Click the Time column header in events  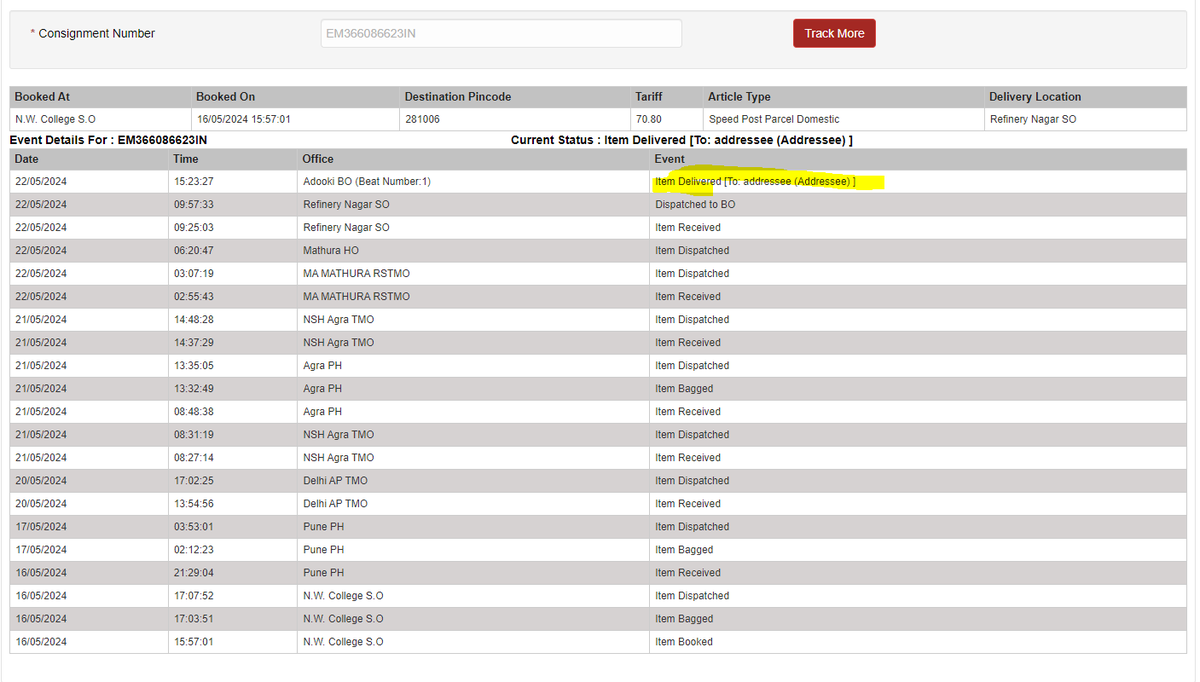(x=233, y=159)
